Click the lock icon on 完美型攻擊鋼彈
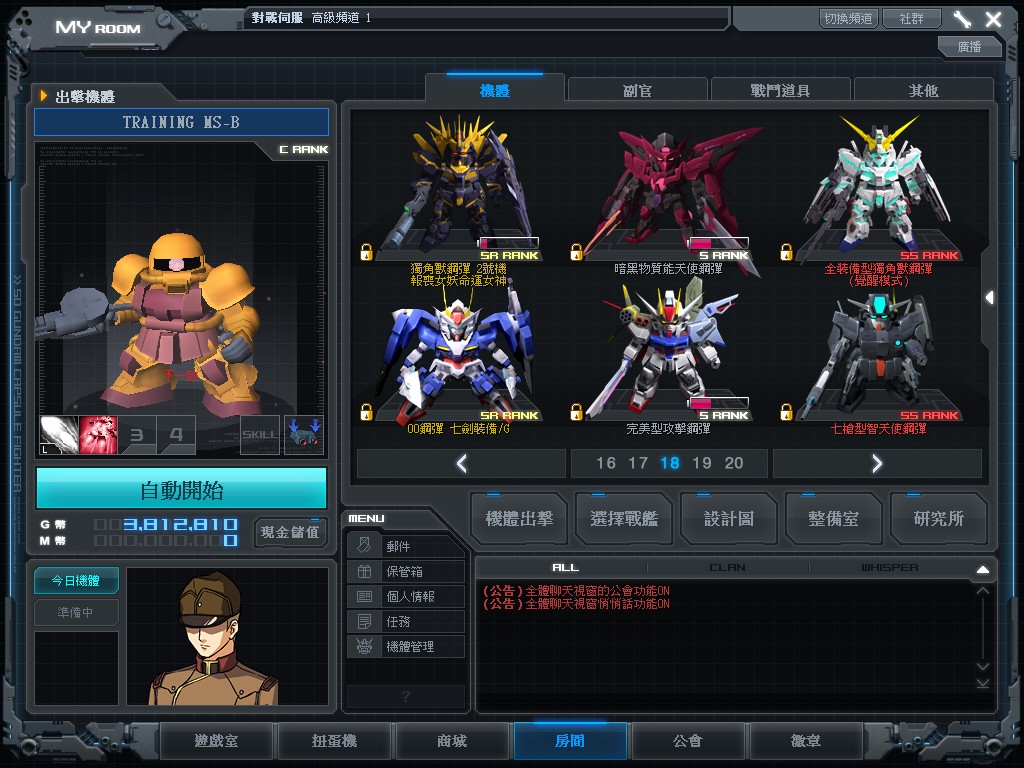The height and width of the screenshot is (768, 1024). 576,411
